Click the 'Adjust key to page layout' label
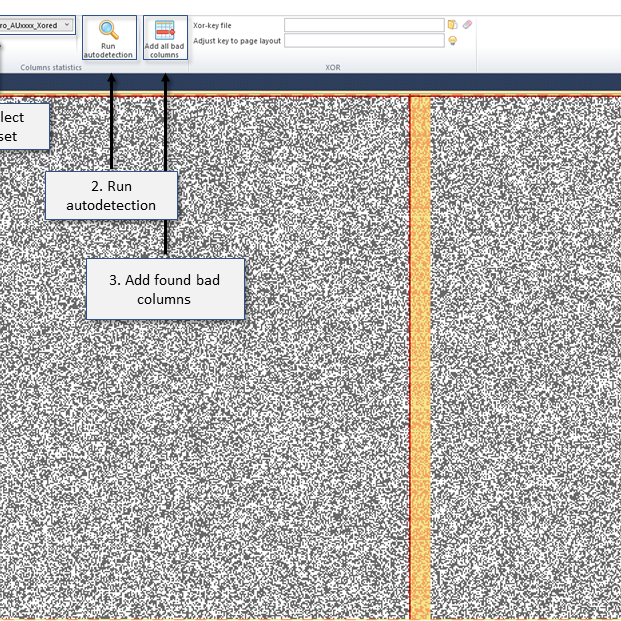The height and width of the screenshot is (621, 621). (x=237, y=41)
